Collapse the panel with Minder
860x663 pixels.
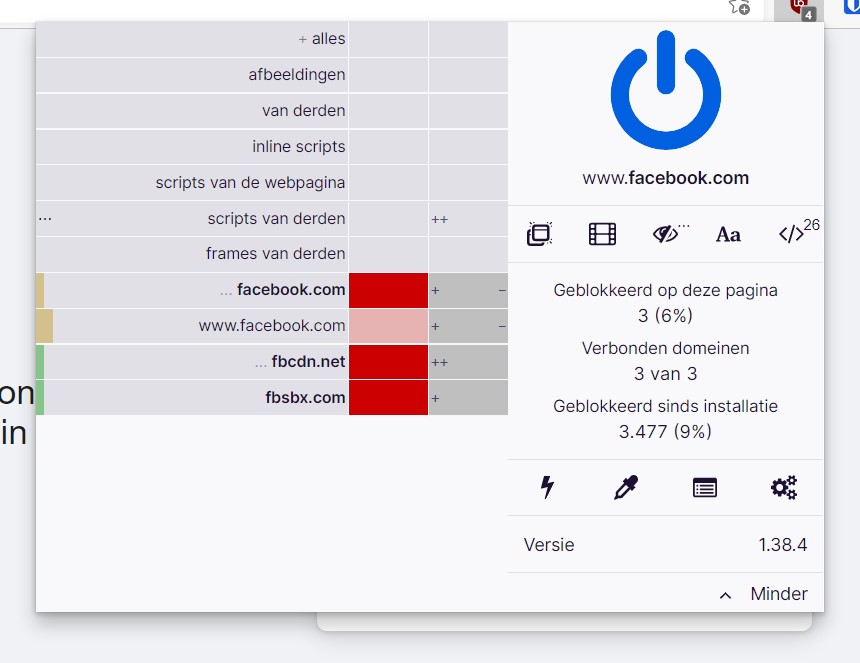[763, 594]
